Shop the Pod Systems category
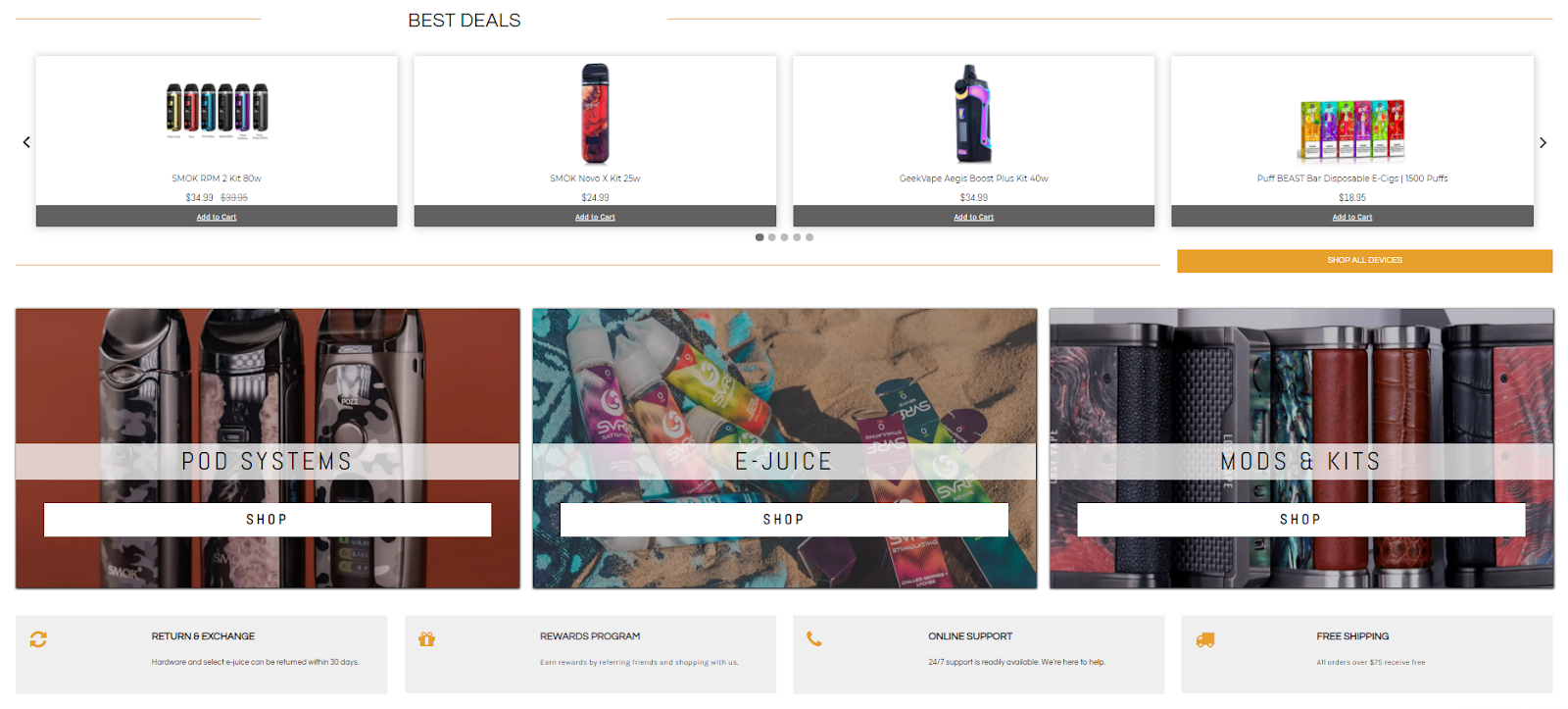The image size is (1568, 709). (268, 520)
